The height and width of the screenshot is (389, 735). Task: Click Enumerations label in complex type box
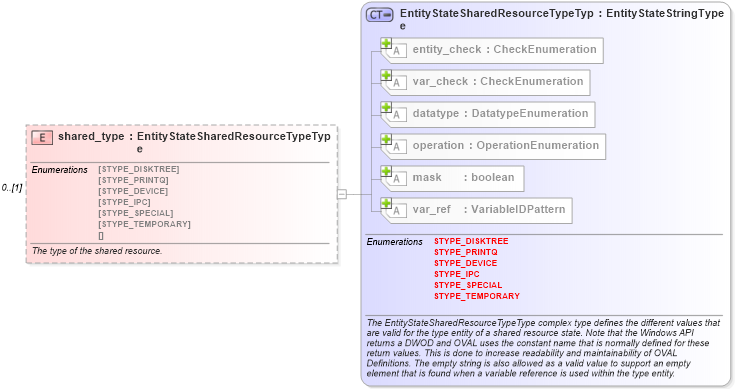(394, 242)
